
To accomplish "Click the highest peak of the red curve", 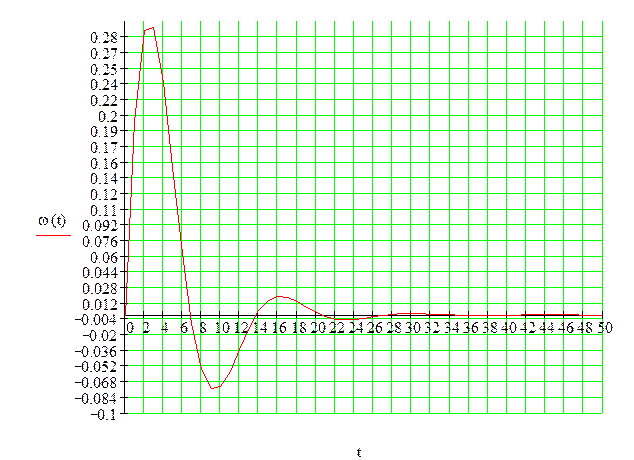I will [150, 29].
